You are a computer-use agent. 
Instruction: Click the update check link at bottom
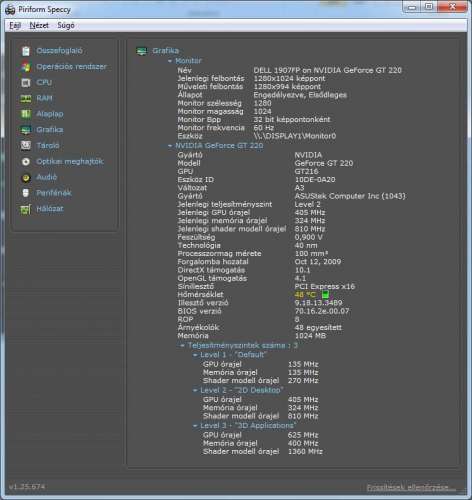coord(411,488)
